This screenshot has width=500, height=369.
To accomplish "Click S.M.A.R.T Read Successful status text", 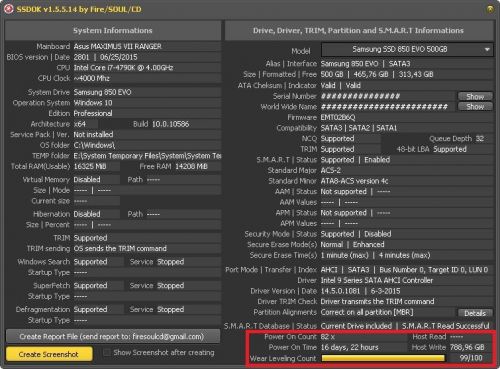I will click(x=446, y=326).
